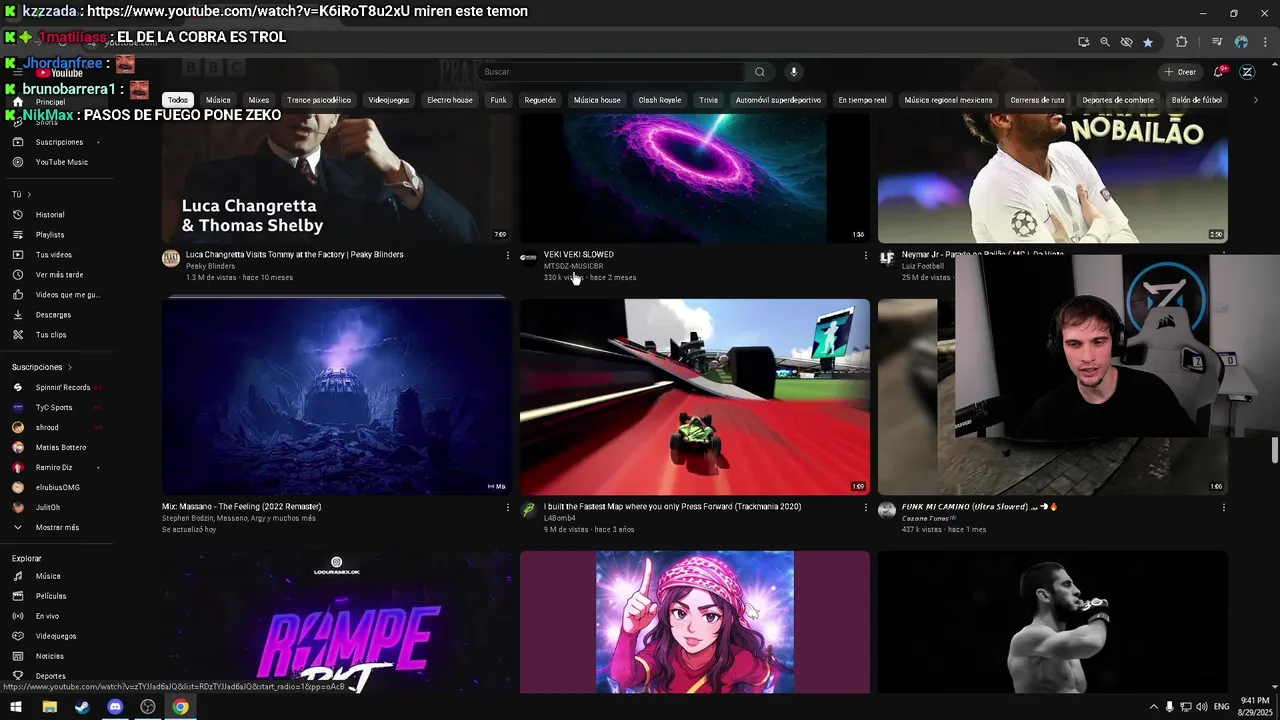The height and width of the screenshot is (720, 1280).
Task: Open YouTube Music from sidebar
Action: [x=61, y=162]
